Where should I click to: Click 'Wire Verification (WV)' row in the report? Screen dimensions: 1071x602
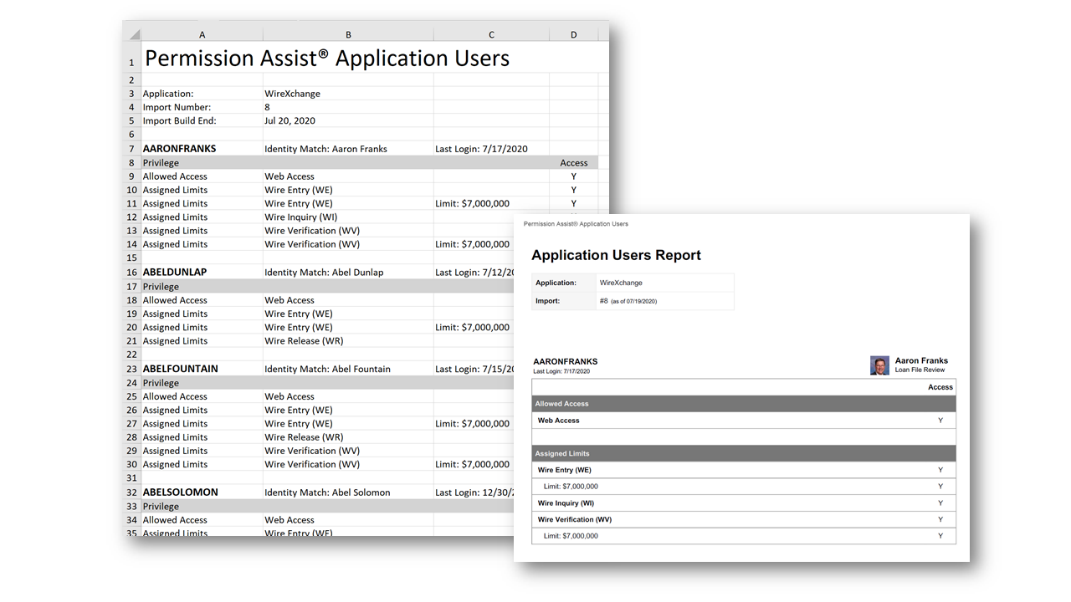744,519
